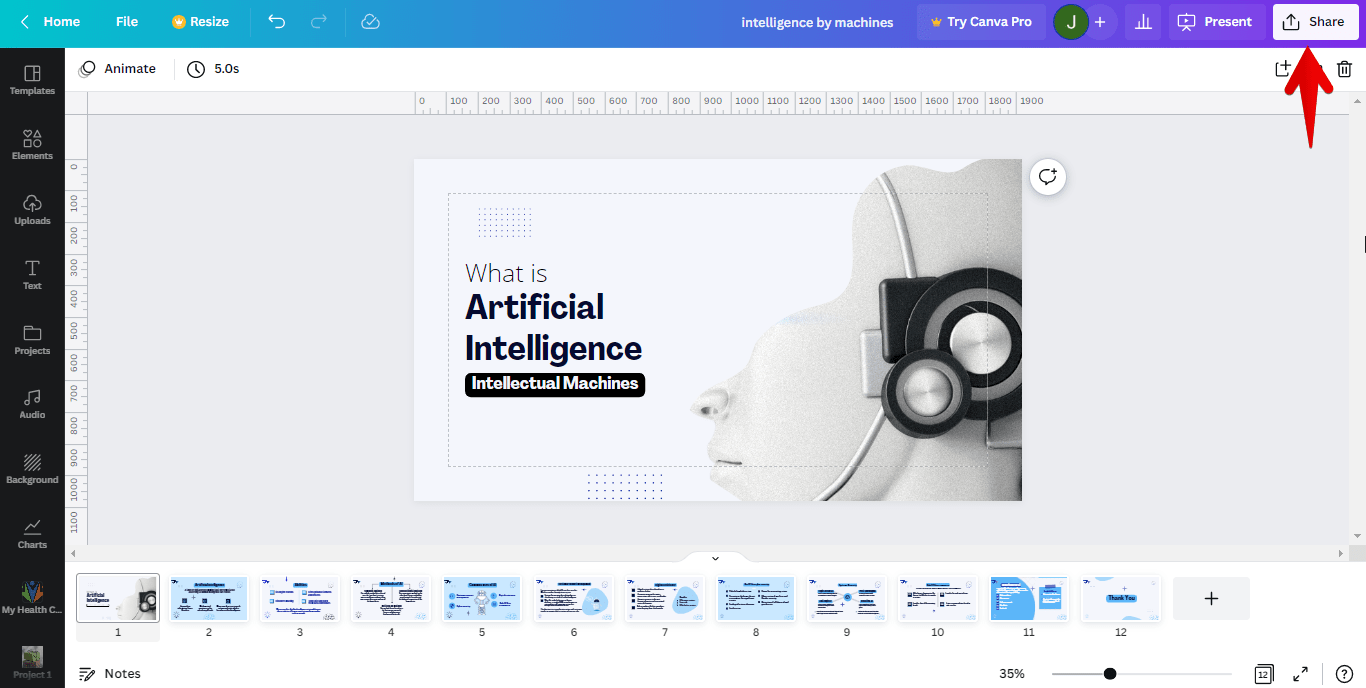Open the File menu
Viewport: 1366px width, 688px height.
tap(126, 21)
